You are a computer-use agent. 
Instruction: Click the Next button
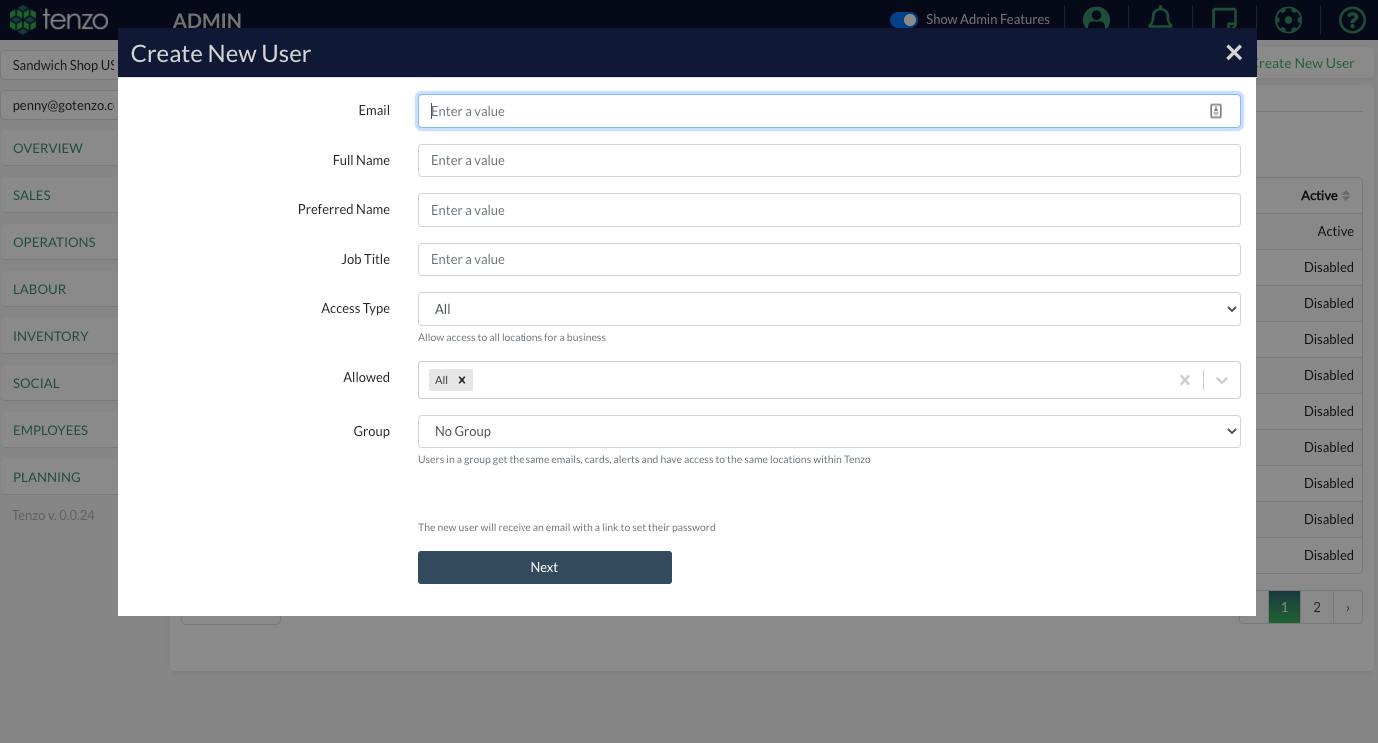545,567
